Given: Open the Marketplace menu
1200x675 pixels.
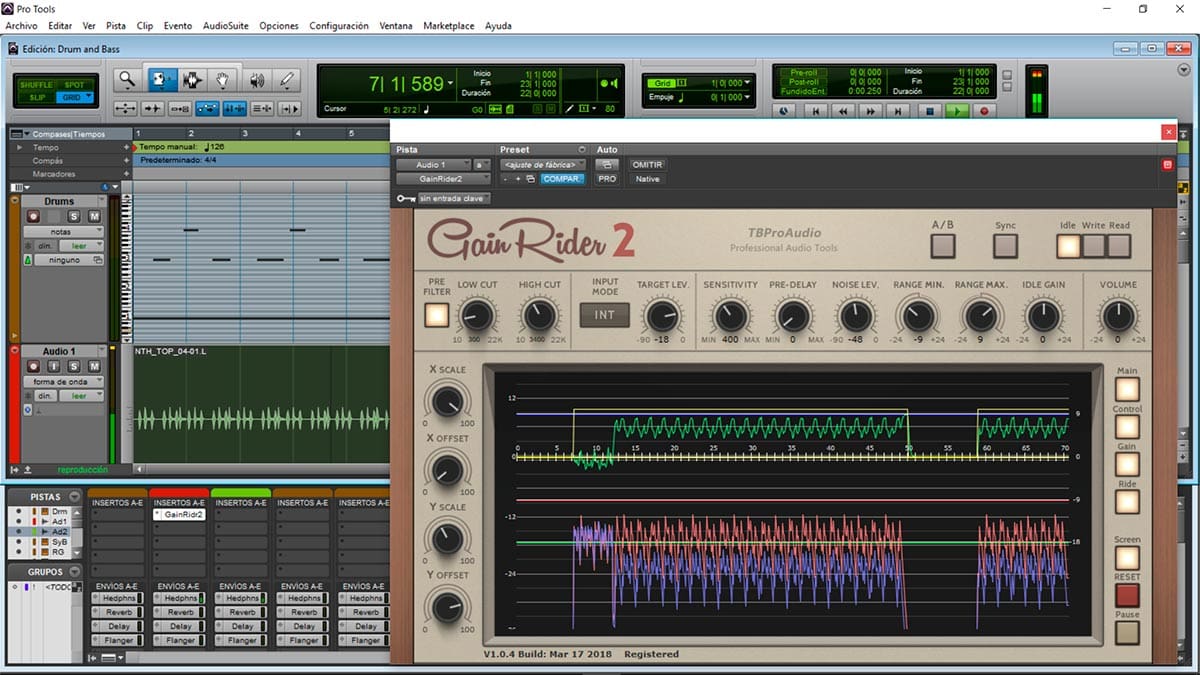Looking at the screenshot, I should [449, 26].
